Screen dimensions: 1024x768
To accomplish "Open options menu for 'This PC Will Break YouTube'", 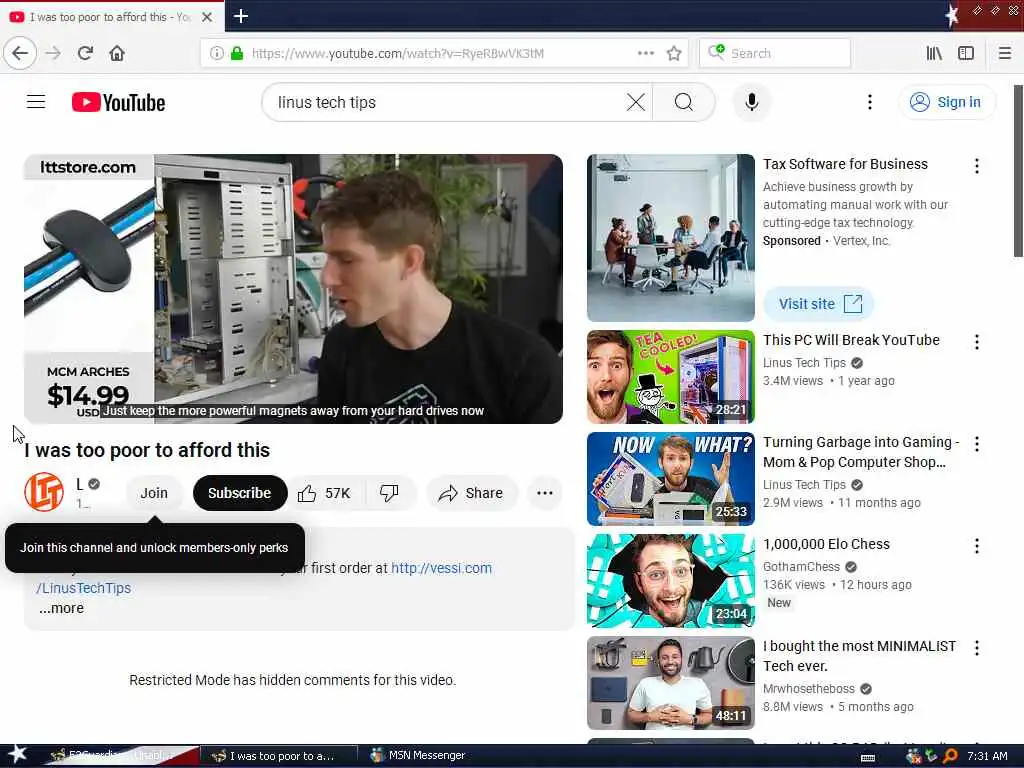I will coord(976,342).
